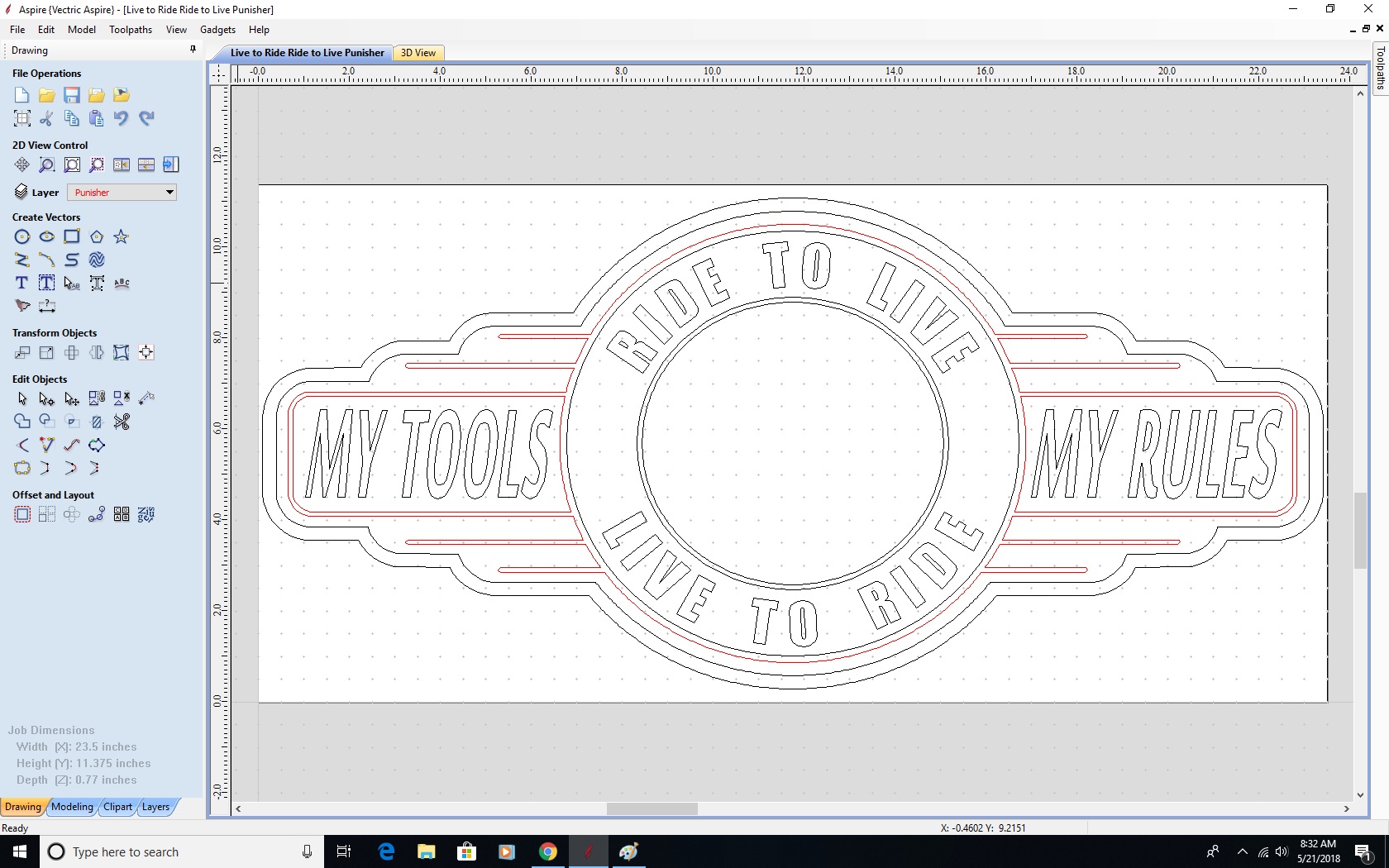This screenshot has height=868, width=1389.
Task: Open the Edit menu
Action: click(46, 30)
